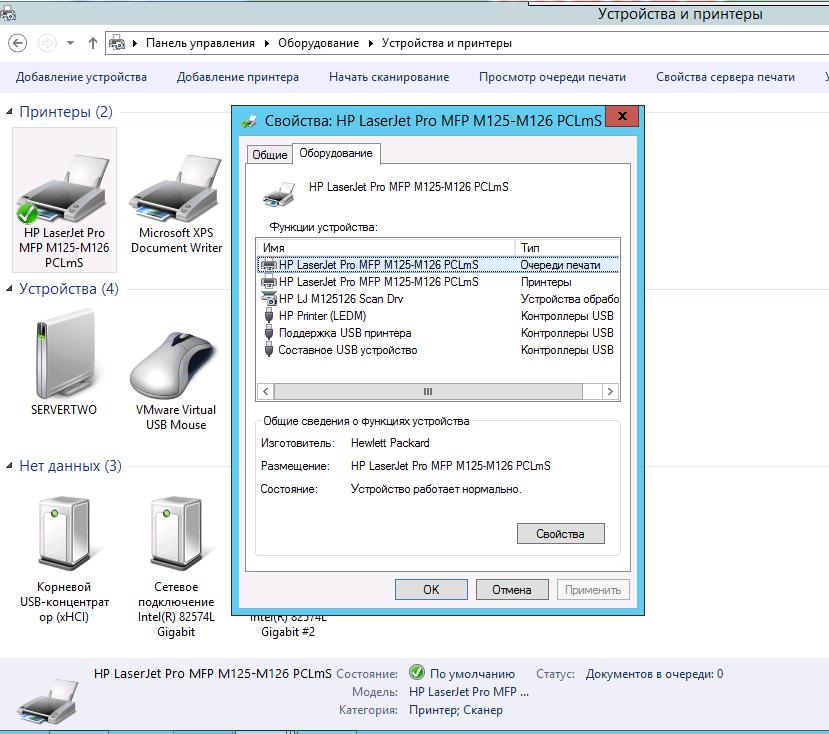The height and width of the screenshot is (734, 829).
Task: Select the Microsoft XPS Document Writer printer icon
Action: point(176,189)
